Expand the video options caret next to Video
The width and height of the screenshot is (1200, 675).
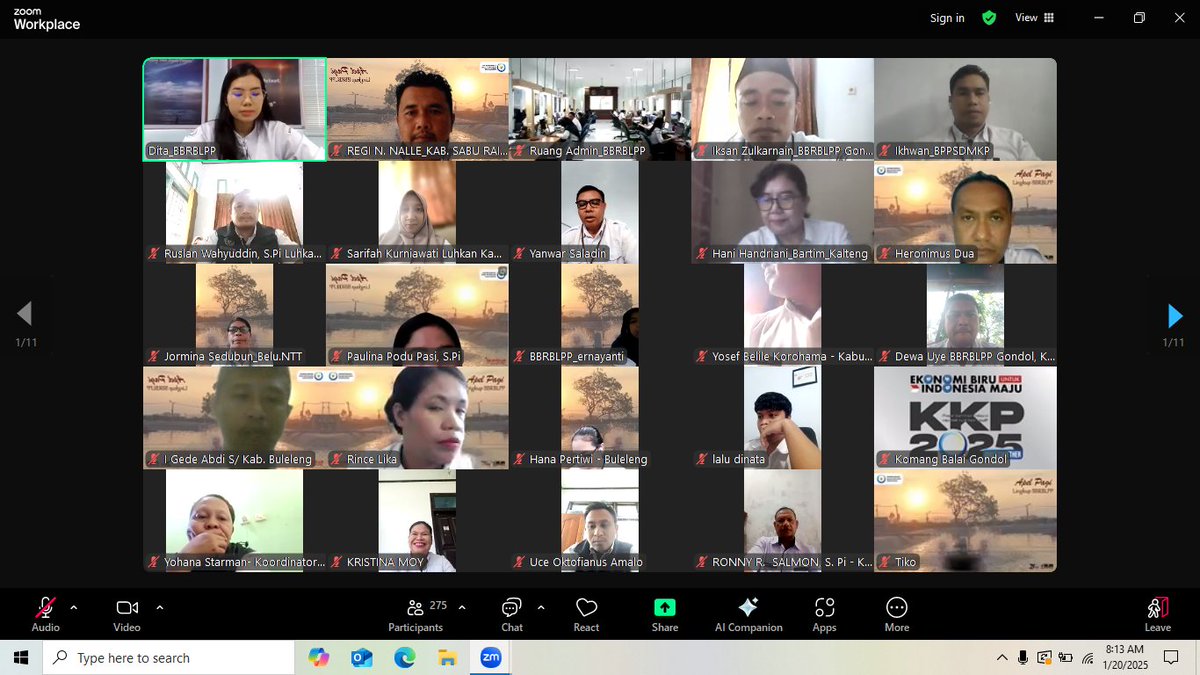(x=159, y=607)
